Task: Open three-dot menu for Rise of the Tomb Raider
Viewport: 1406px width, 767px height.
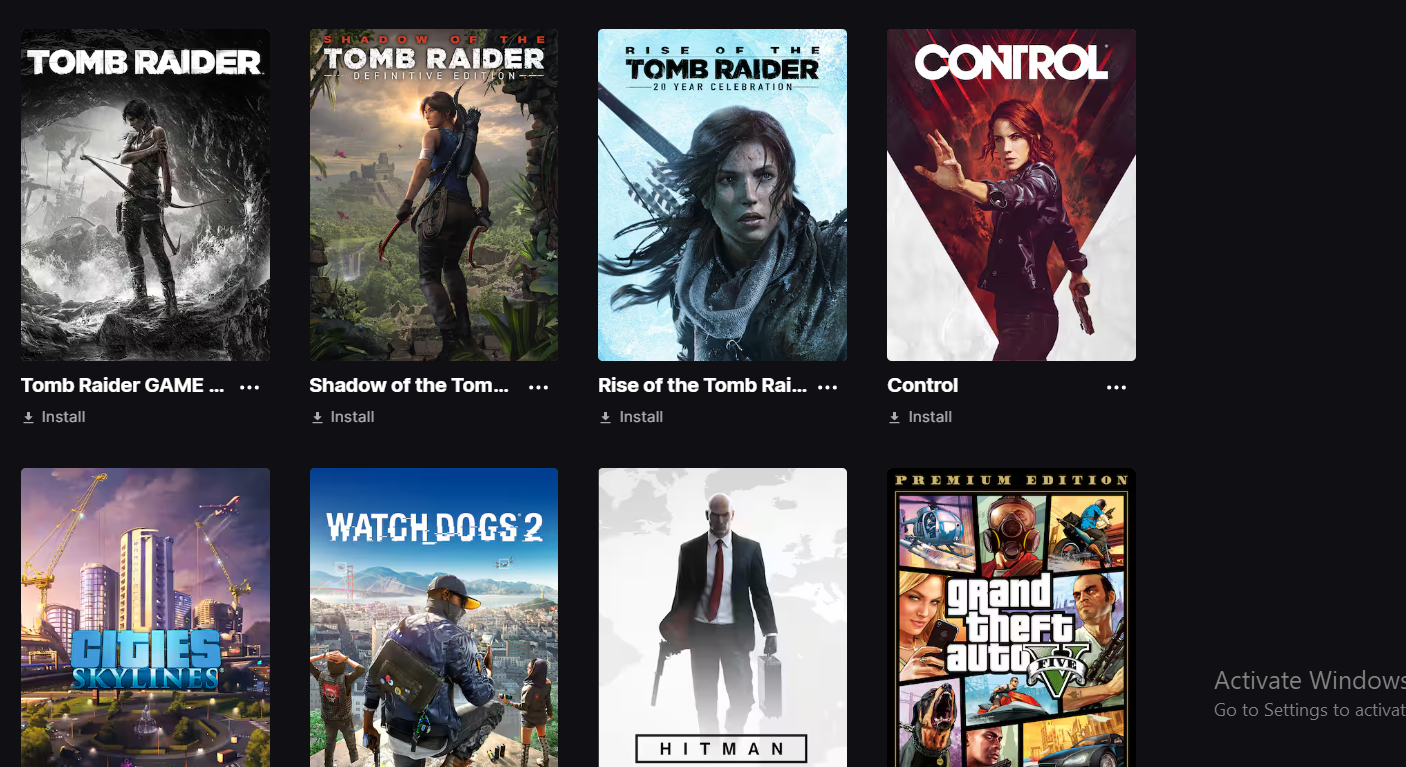Action: (827, 387)
